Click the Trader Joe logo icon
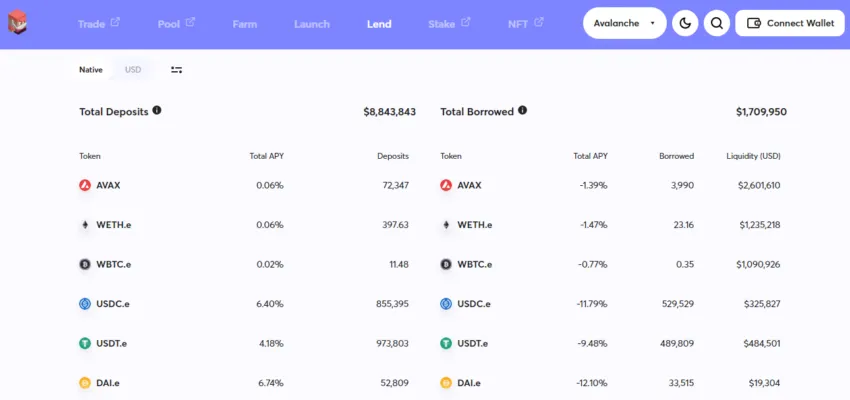Screen dimensions: 850x400 pos(17,22)
